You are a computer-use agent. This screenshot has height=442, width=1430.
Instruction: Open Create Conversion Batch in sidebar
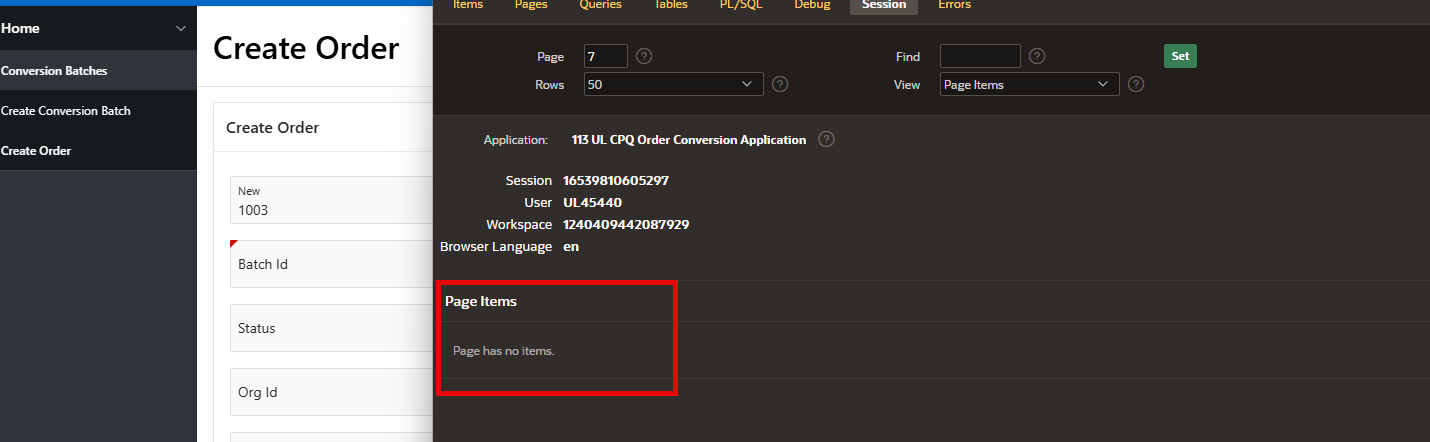point(66,111)
